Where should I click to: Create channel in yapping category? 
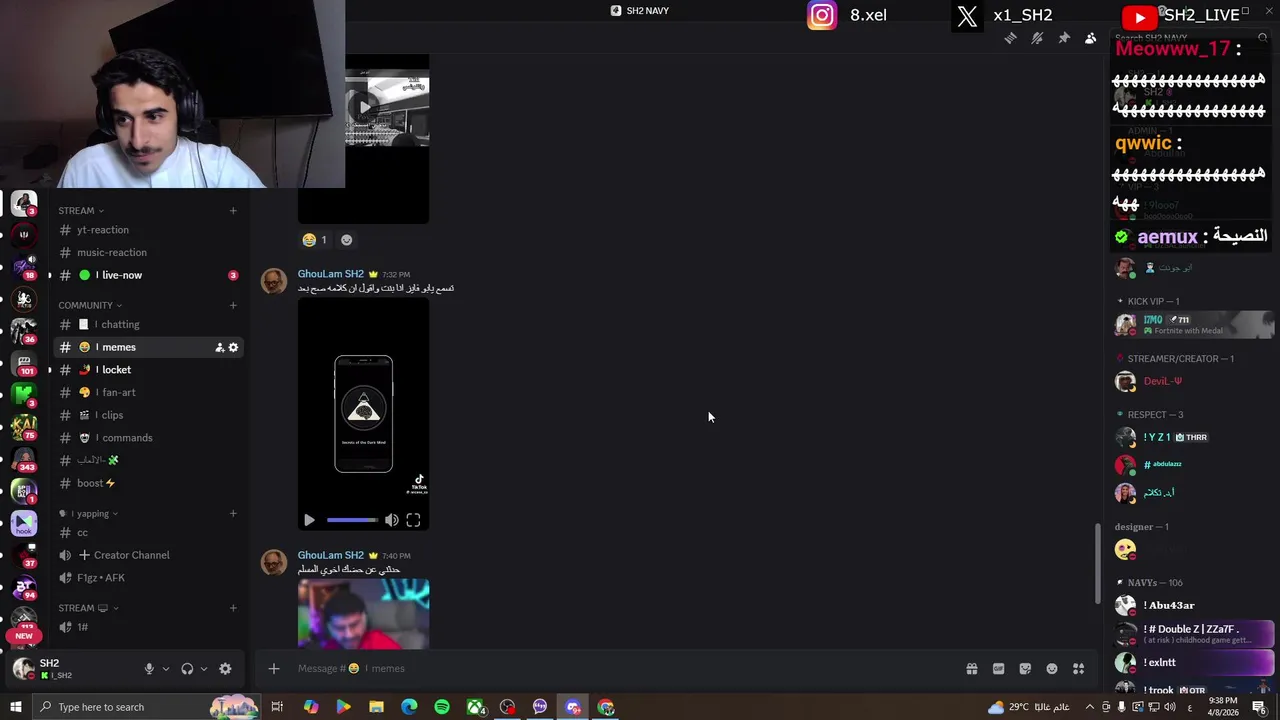click(x=233, y=514)
